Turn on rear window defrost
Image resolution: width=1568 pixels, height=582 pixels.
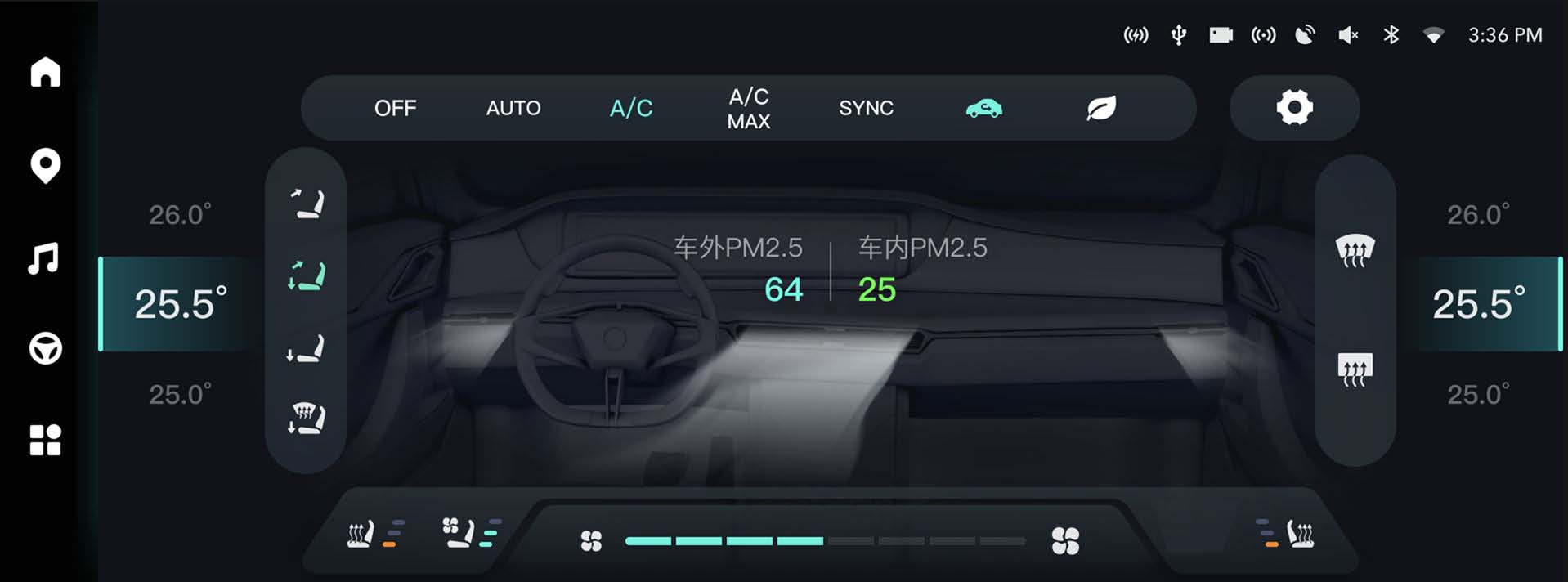coord(1355,369)
